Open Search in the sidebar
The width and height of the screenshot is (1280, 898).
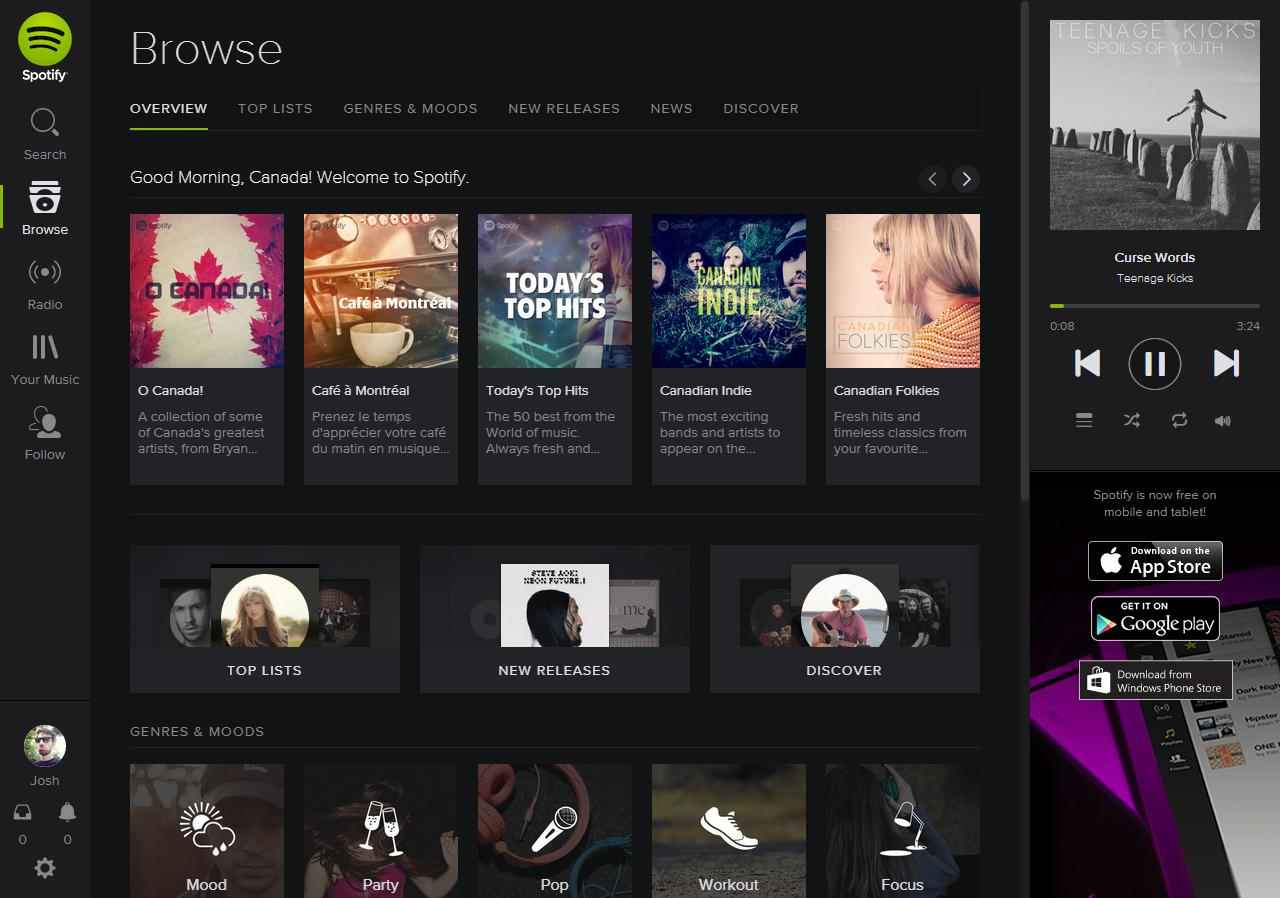[x=45, y=134]
